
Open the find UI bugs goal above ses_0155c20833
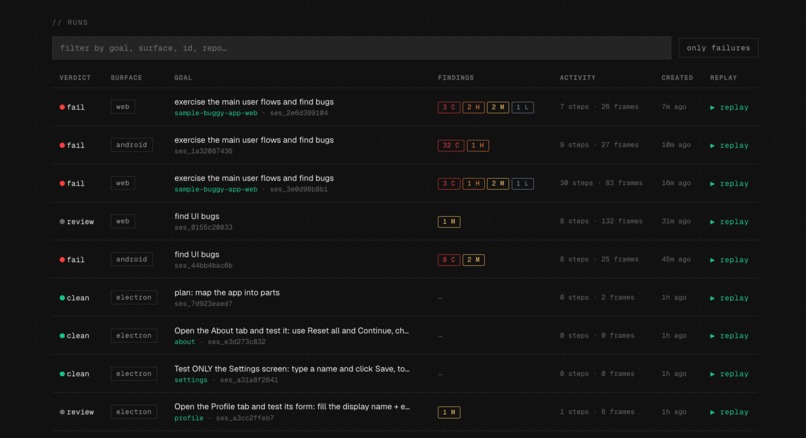[x=197, y=216]
